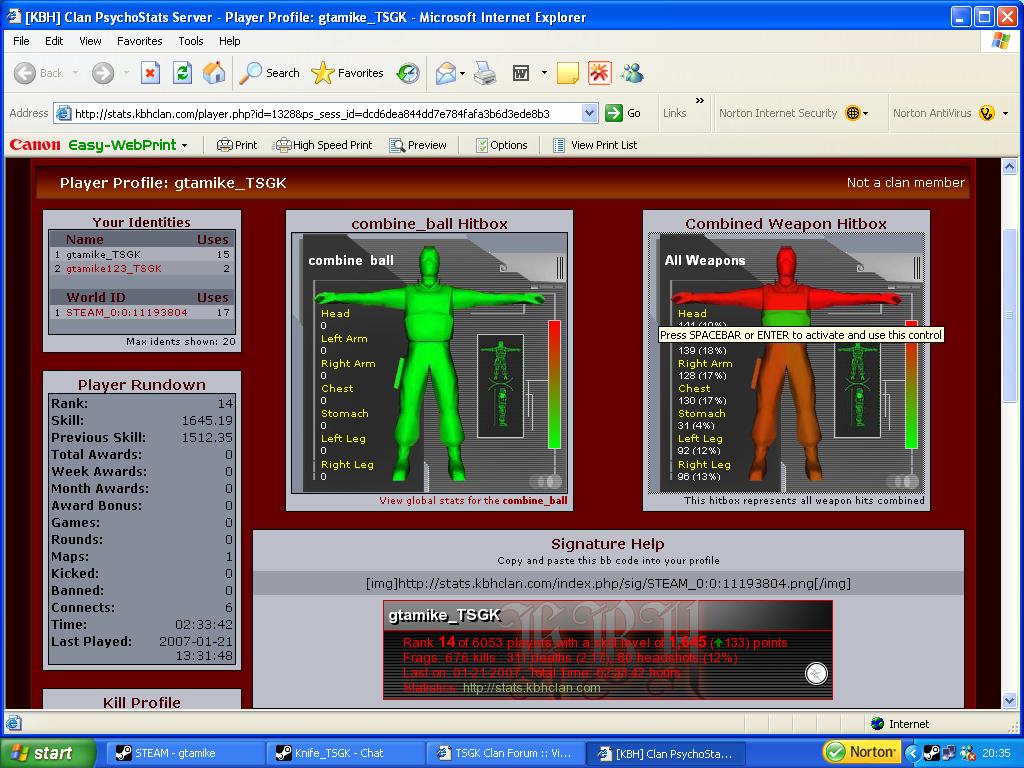Open the Tools menu
The height and width of the screenshot is (768, 1024).
[x=191, y=41]
